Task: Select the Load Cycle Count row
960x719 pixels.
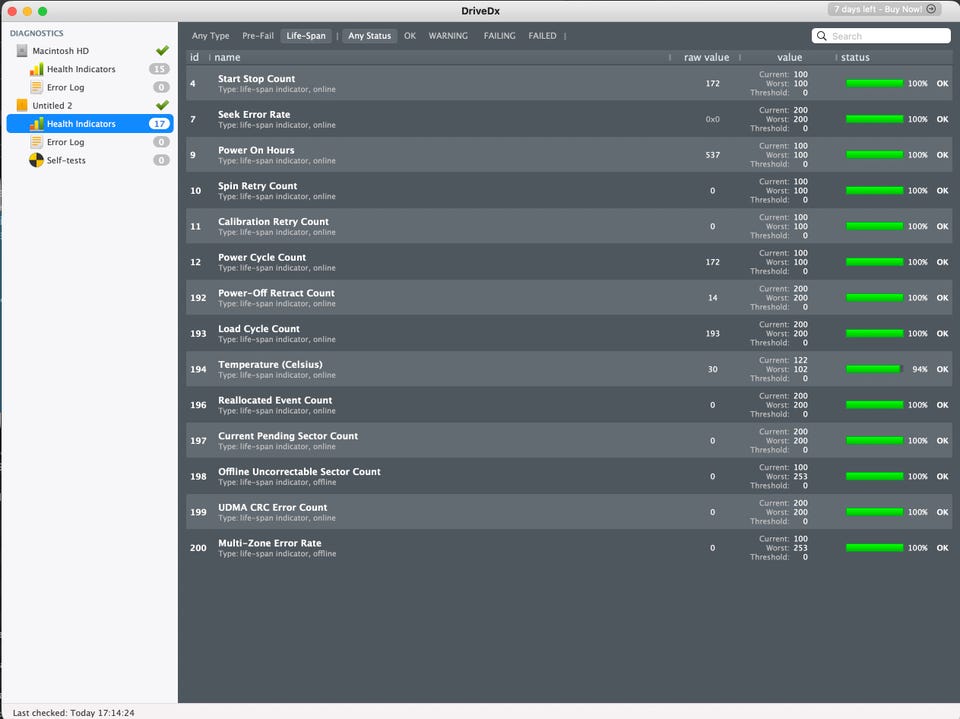Action: click(x=569, y=333)
